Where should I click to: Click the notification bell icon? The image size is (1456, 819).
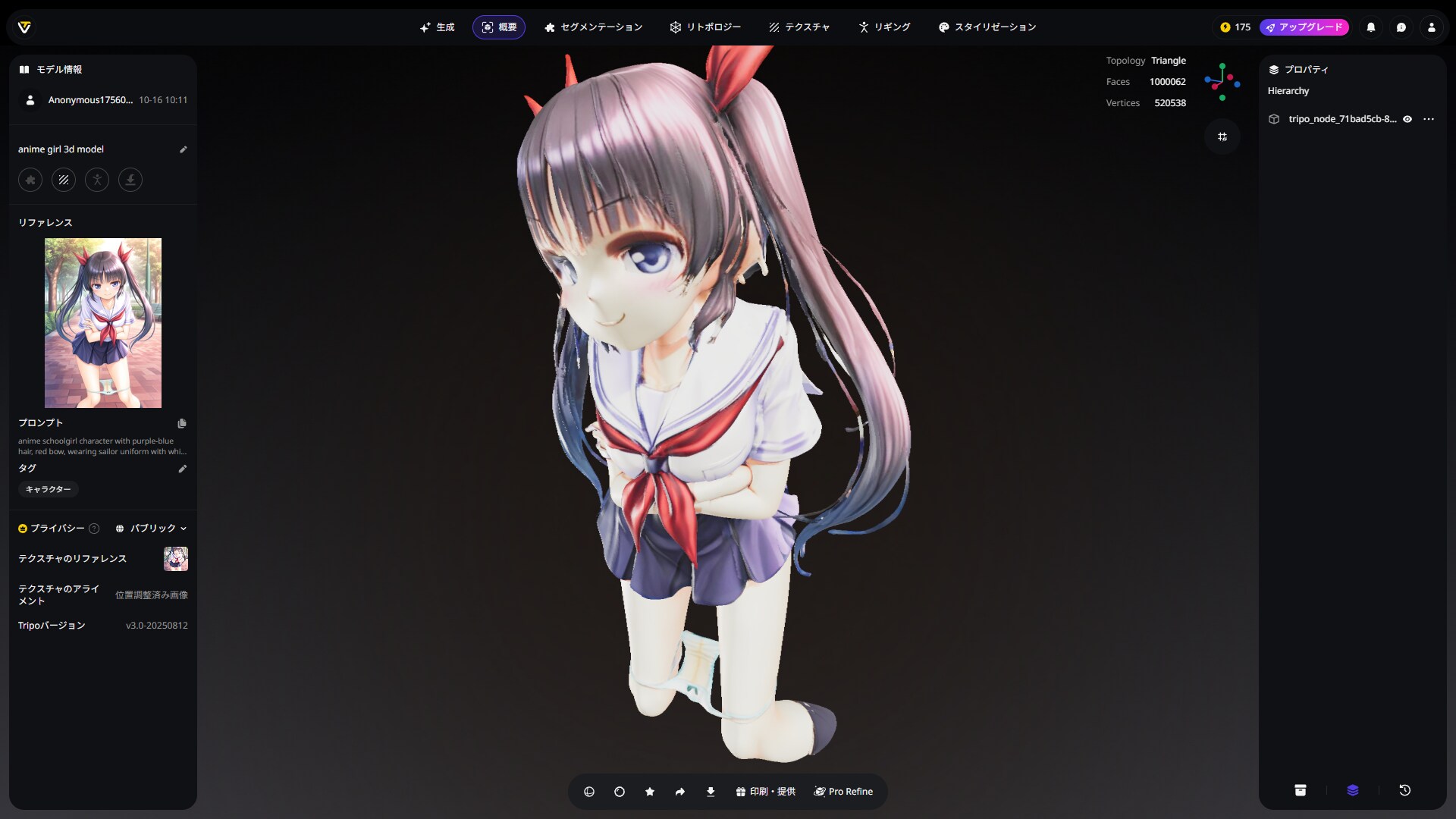click(1370, 27)
